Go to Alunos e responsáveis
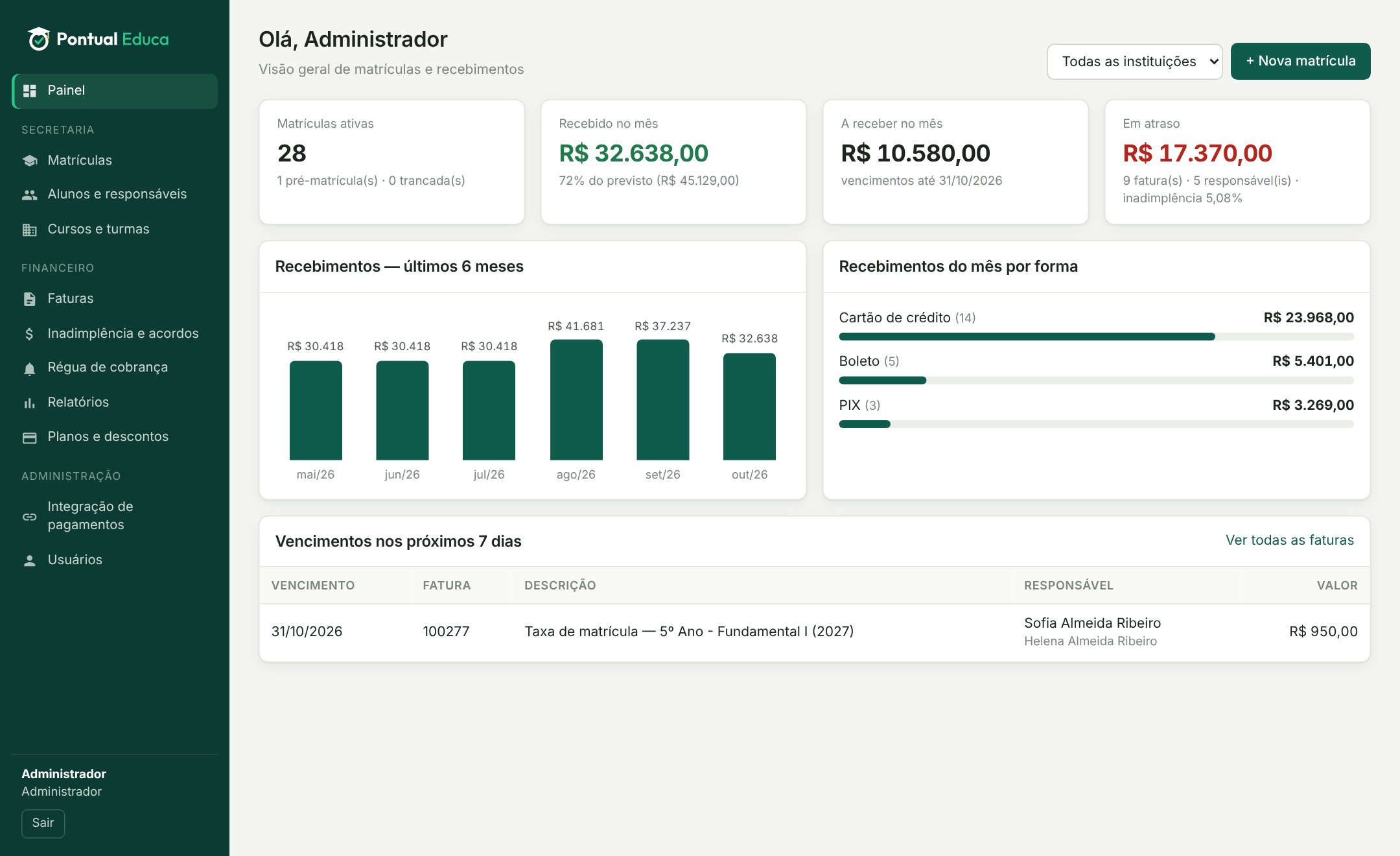 (x=115, y=195)
